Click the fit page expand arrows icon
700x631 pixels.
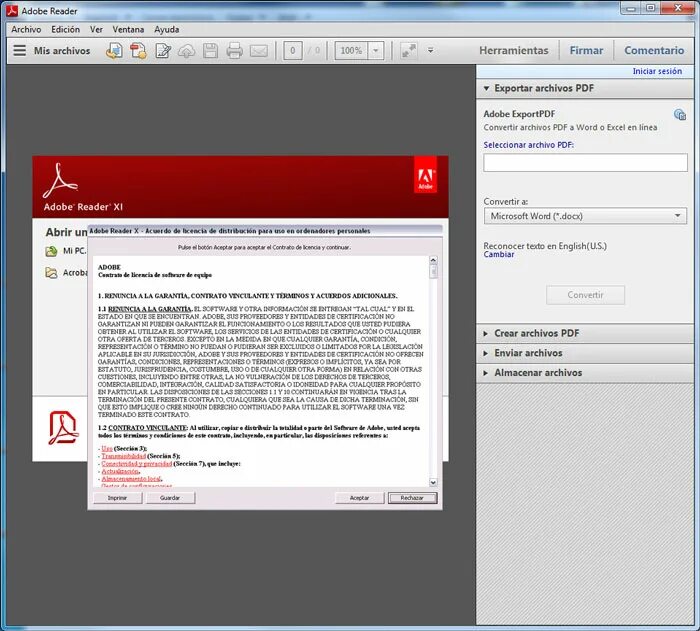coord(408,50)
